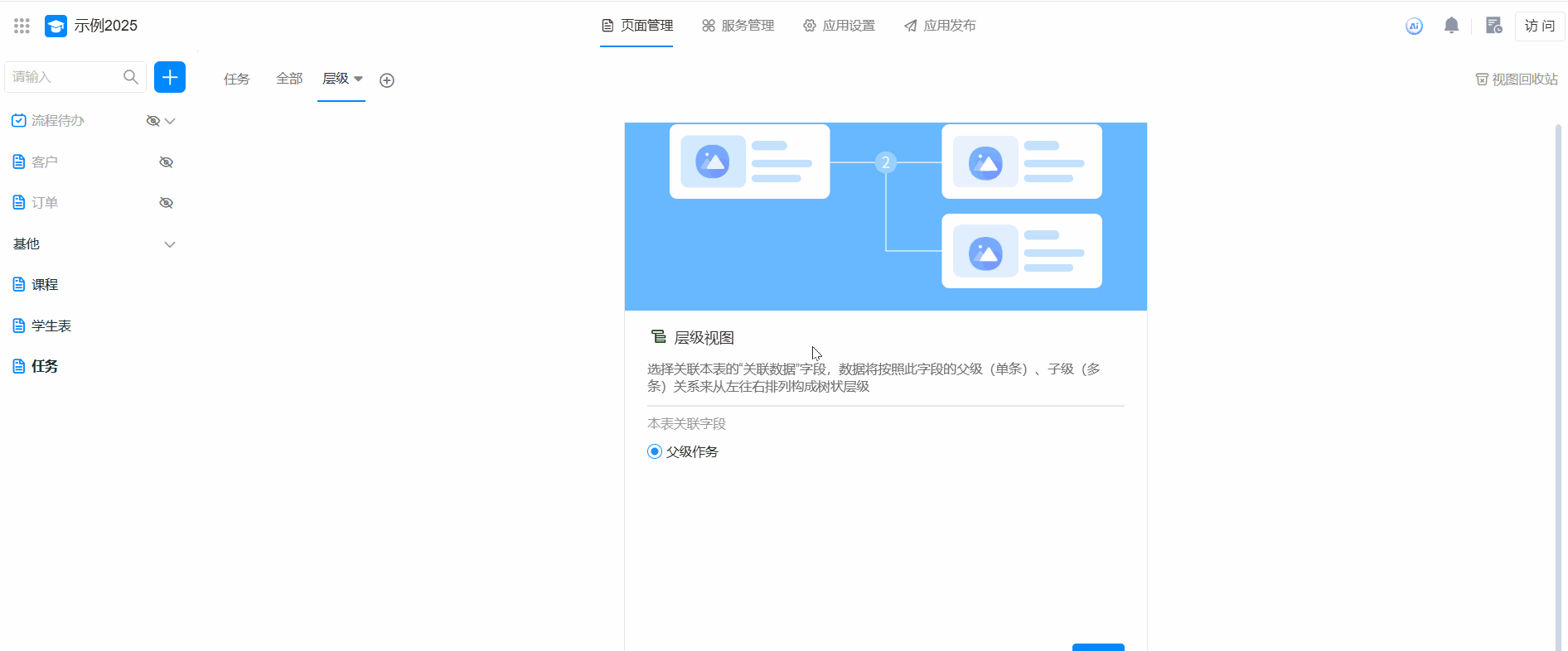Image resolution: width=1568 pixels, height=651 pixels.
Task: Open the document log icon beside 访问
Action: tap(1493, 26)
